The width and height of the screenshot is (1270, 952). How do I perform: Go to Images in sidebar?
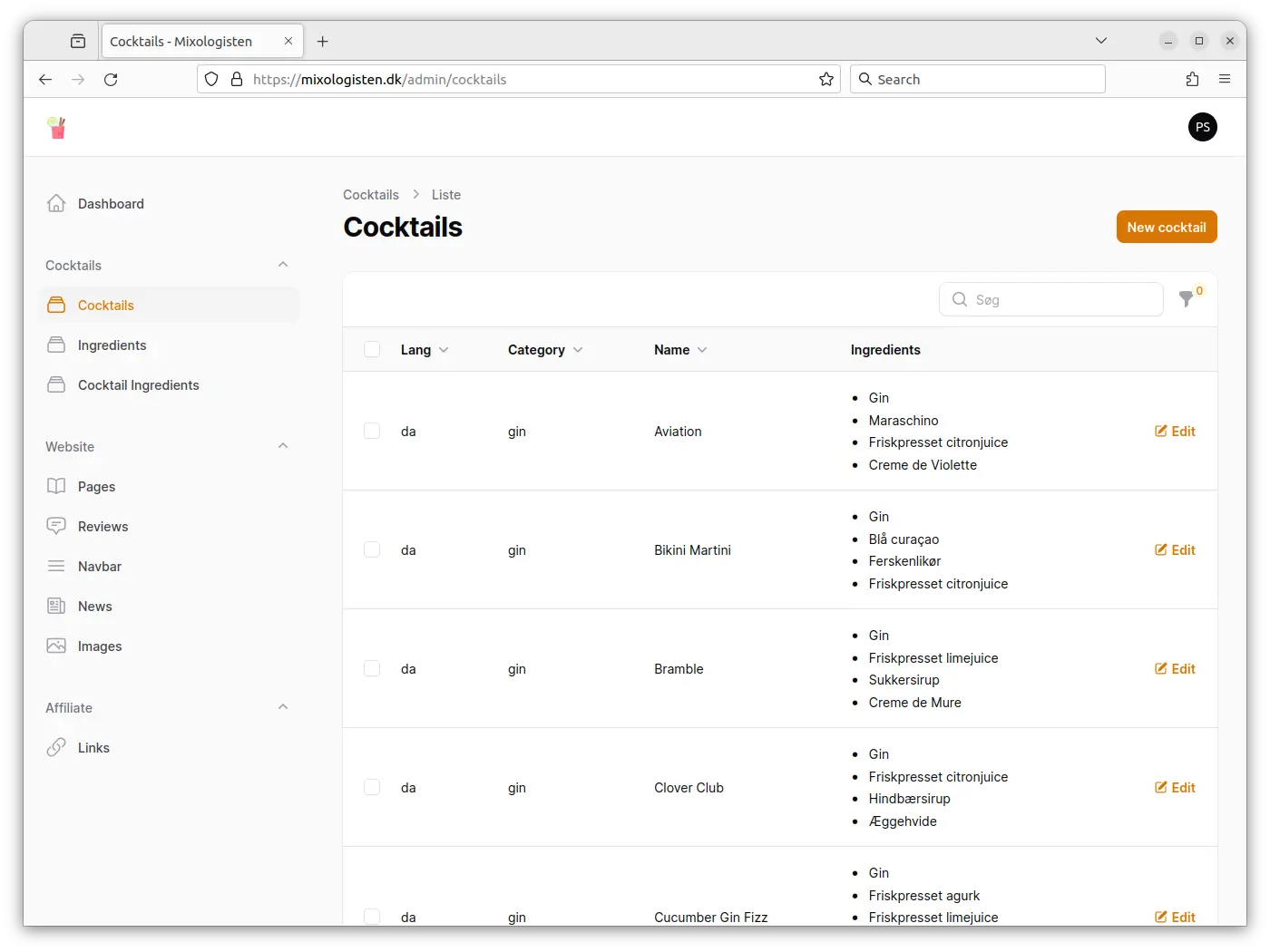coord(99,646)
